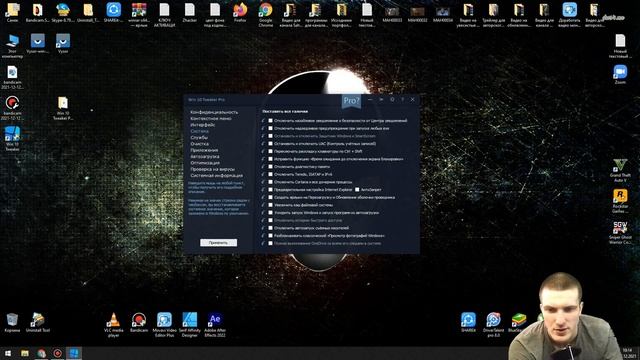This screenshot has width=640, height=360.
Task: Open Проверка на вирусы section
Action: point(212,169)
